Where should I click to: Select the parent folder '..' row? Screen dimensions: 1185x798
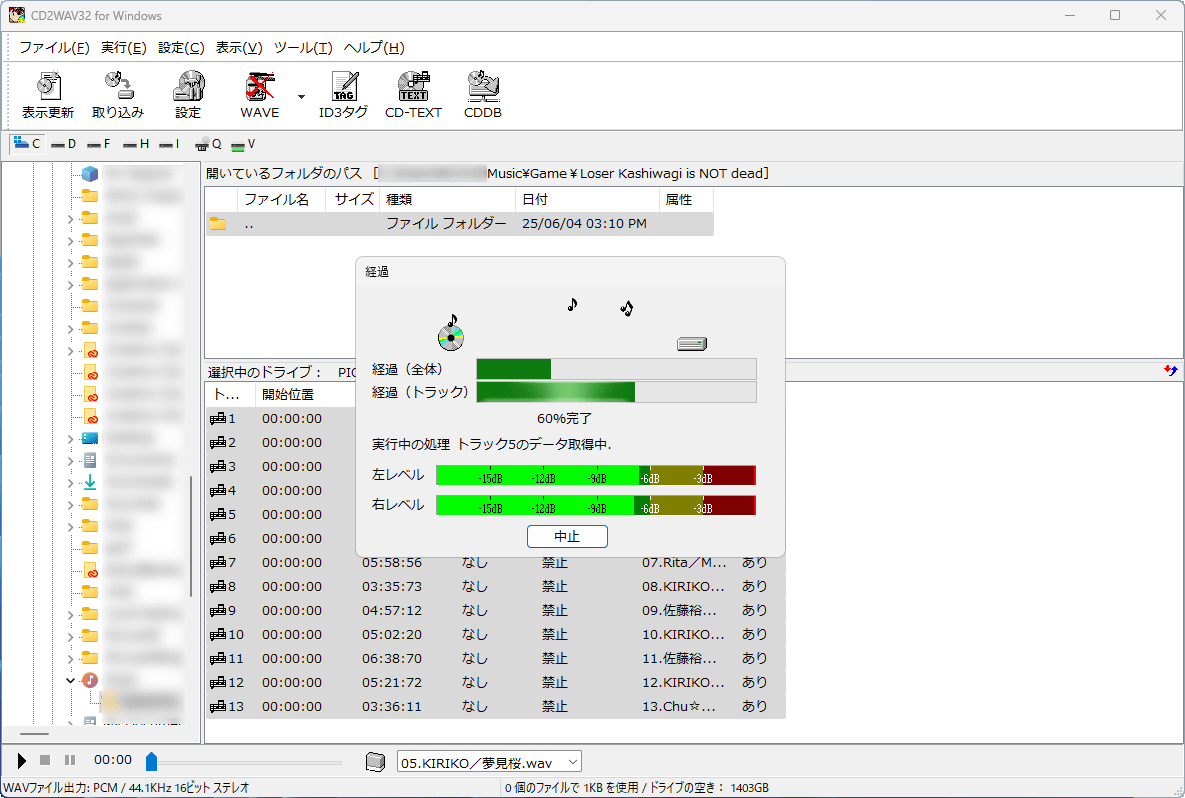coord(459,224)
